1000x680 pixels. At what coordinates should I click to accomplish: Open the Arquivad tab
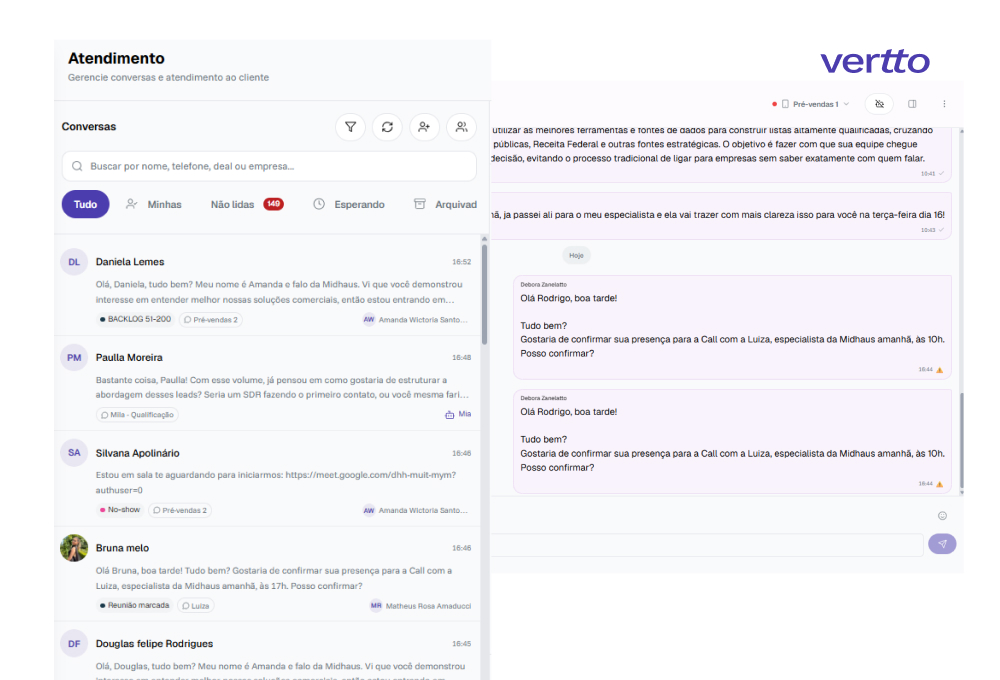coord(445,204)
